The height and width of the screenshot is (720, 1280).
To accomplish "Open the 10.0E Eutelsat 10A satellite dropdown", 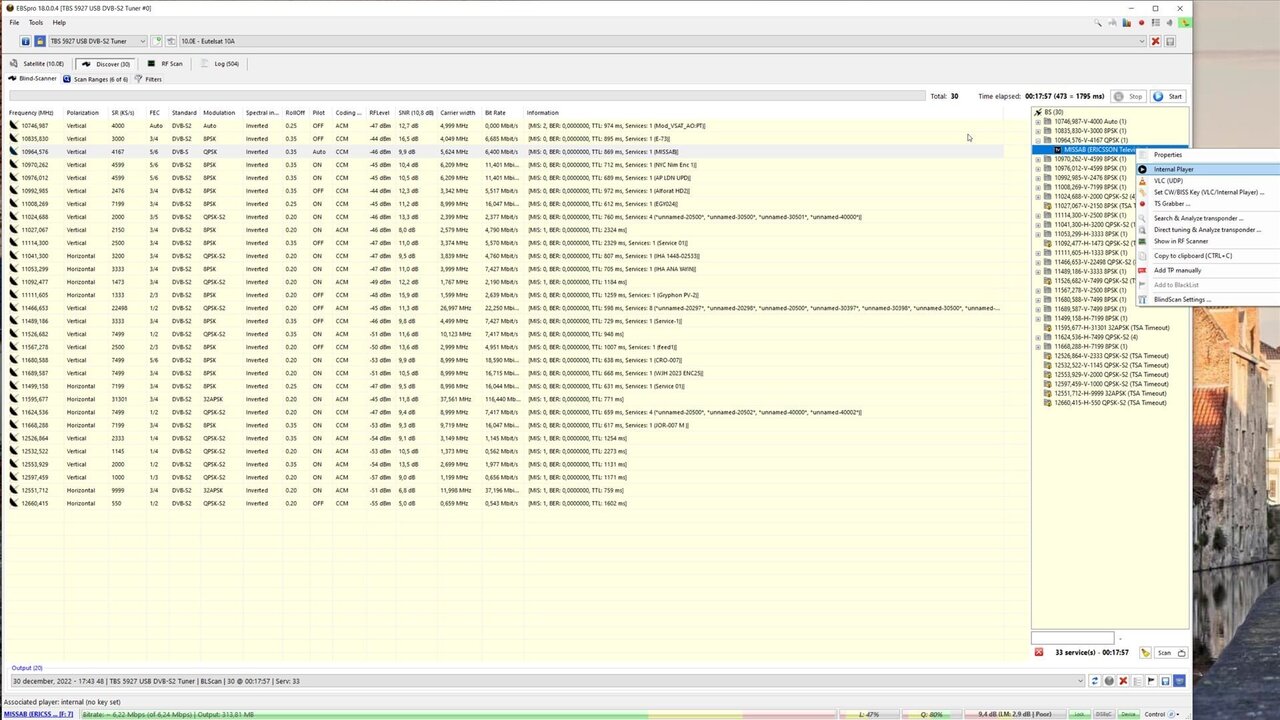I will point(1142,41).
